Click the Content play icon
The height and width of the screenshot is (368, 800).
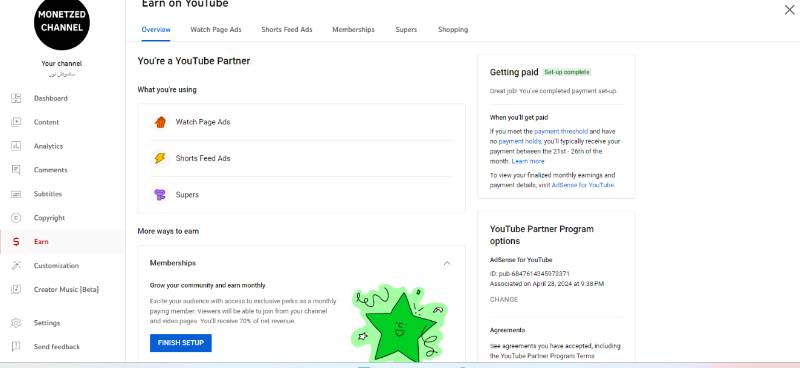(x=16, y=122)
